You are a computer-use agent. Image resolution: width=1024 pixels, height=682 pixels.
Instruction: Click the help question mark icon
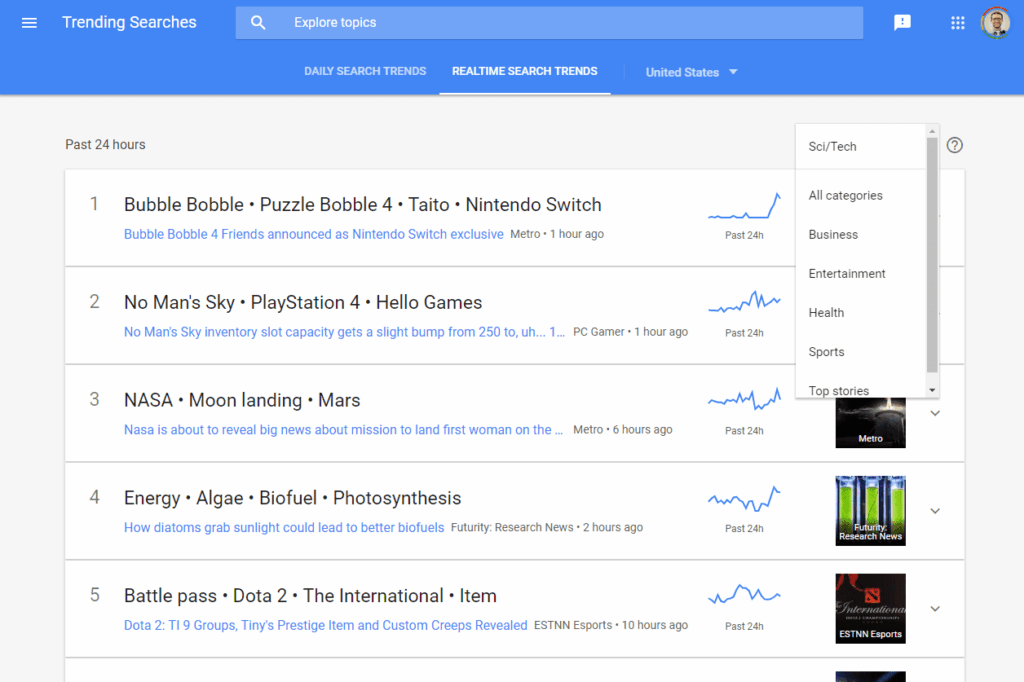click(x=954, y=145)
